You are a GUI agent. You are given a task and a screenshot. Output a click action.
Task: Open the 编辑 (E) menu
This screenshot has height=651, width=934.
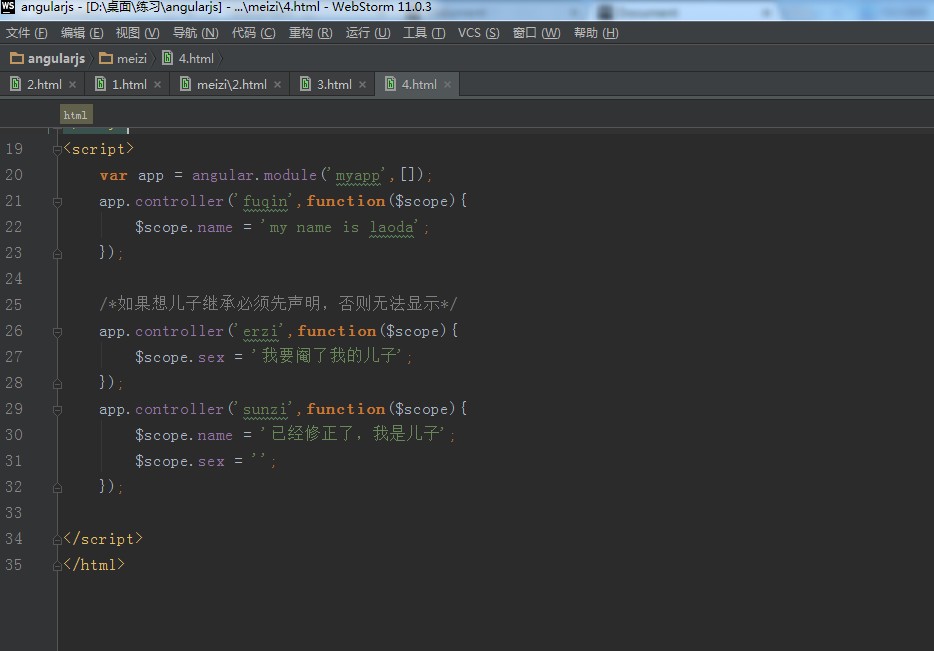(82, 33)
